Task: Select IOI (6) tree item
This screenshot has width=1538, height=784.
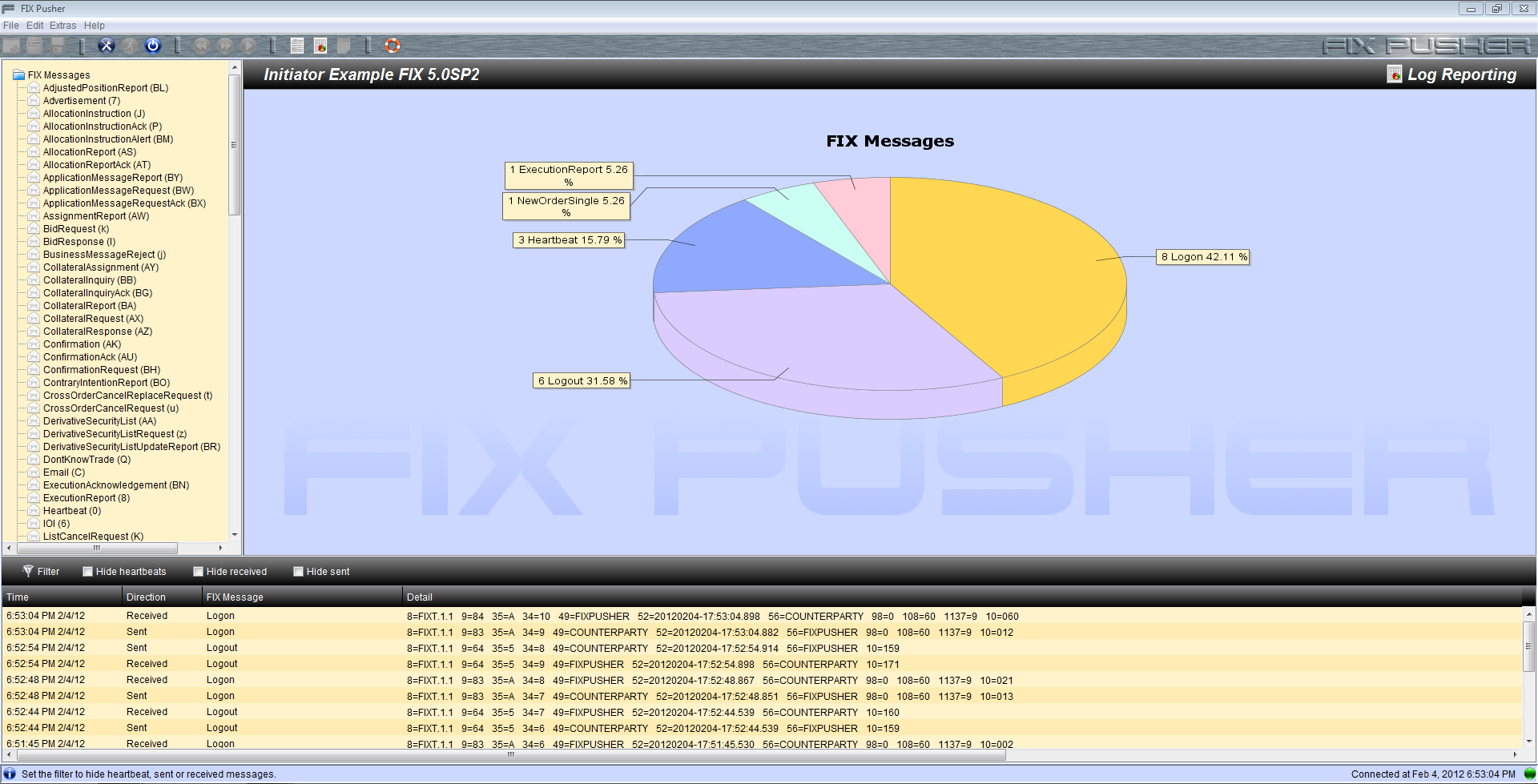Action: click(x=56, y=524)
